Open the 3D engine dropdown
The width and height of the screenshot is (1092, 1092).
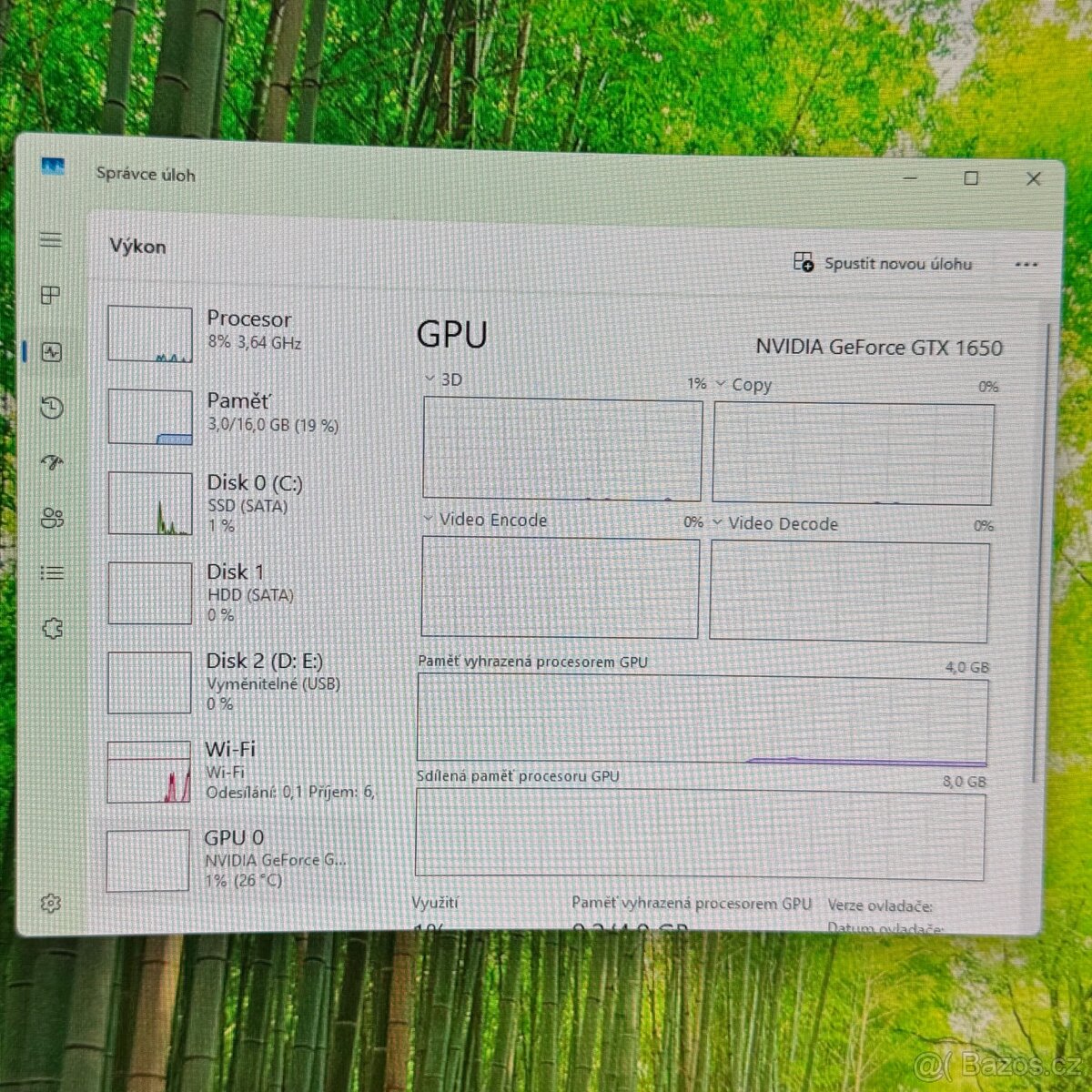(x=443, y=379)
